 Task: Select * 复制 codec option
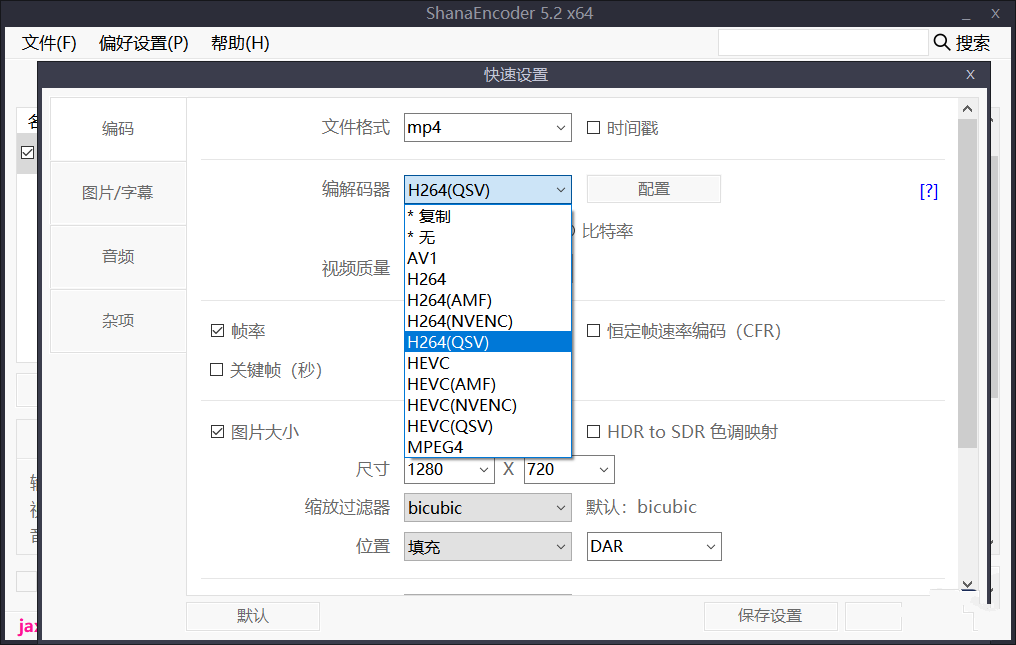point(487,217)
